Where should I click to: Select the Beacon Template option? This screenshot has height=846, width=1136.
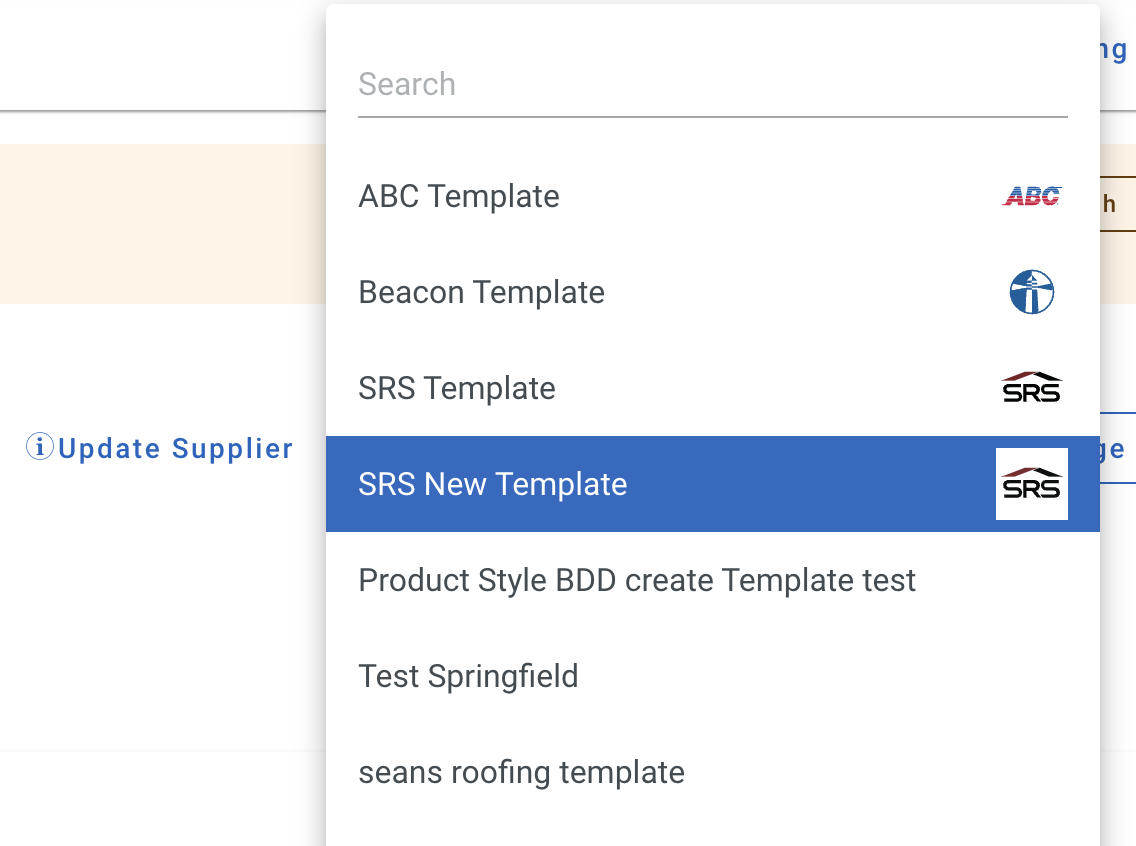[x=481, y=292]
